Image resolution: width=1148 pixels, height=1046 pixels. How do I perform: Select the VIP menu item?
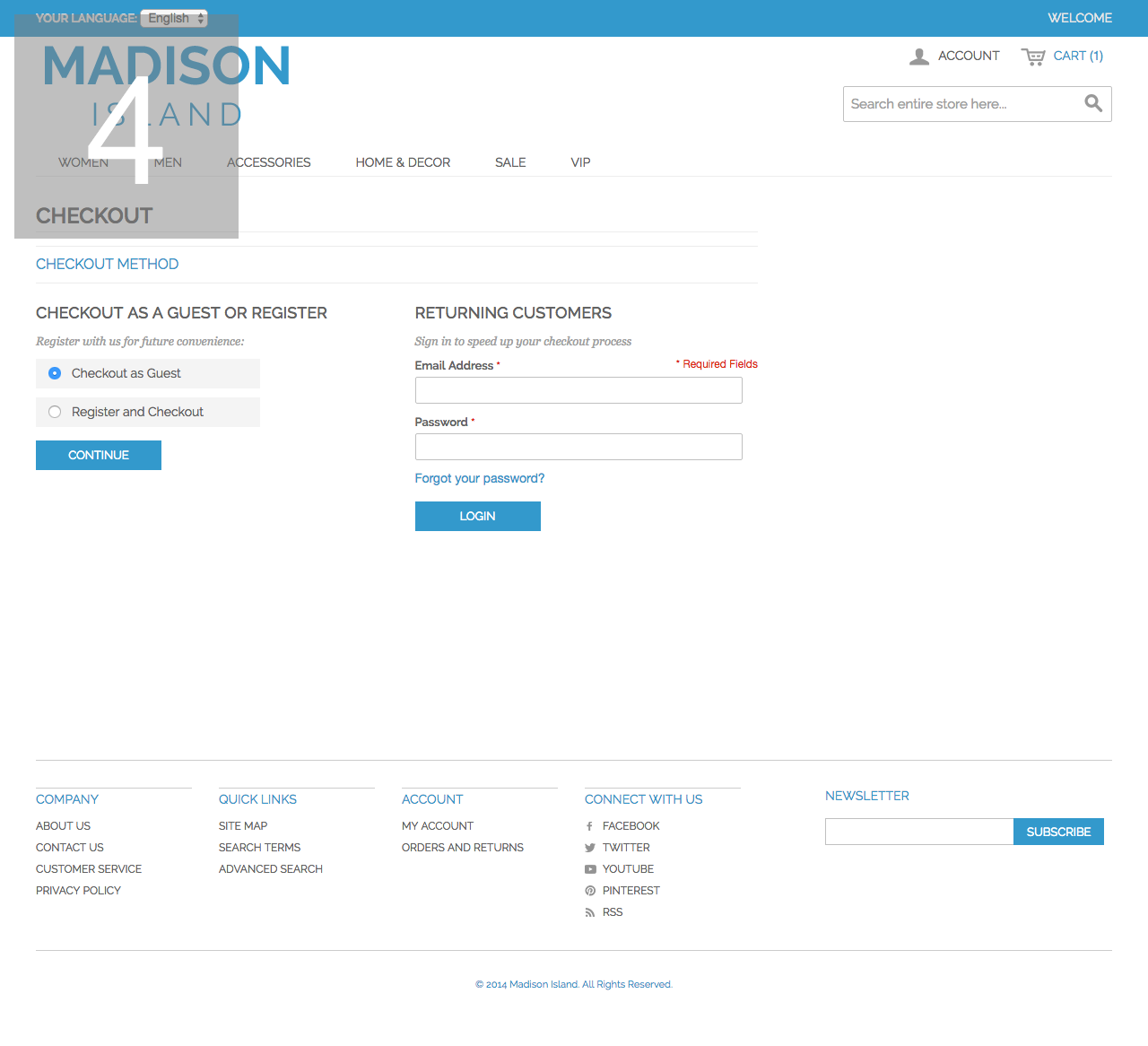pos(580,162)
